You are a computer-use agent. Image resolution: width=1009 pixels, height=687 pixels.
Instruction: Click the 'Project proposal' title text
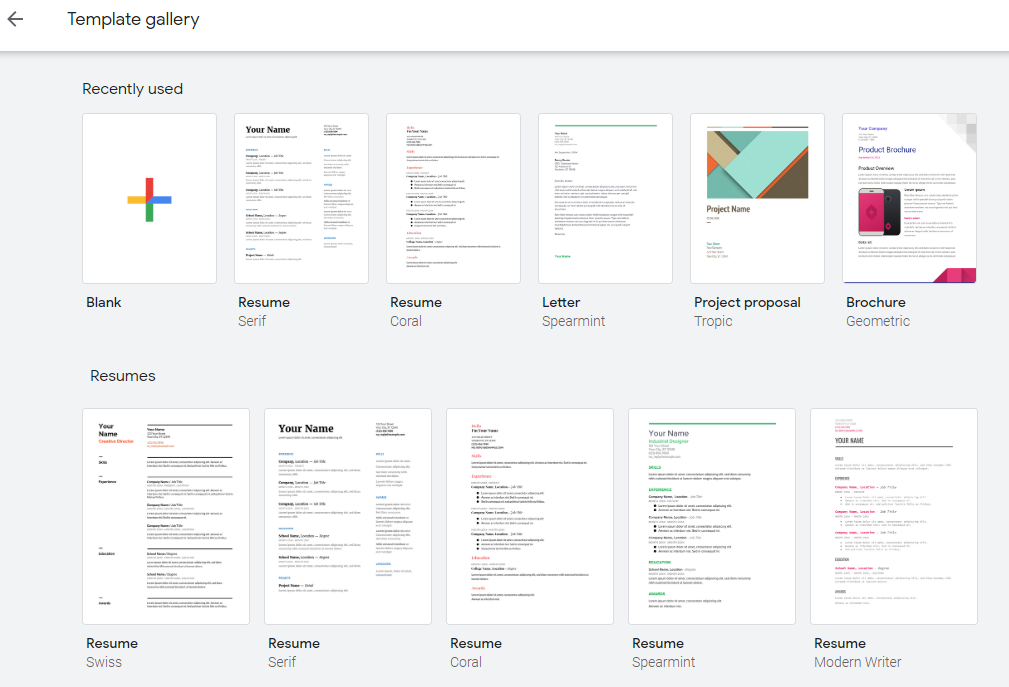pos(747,303)
